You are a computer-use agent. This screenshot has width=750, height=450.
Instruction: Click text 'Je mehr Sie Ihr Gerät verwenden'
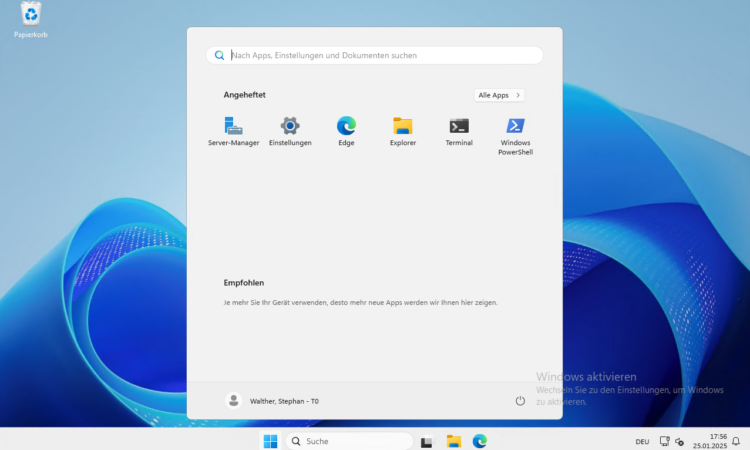pos(275,303)
